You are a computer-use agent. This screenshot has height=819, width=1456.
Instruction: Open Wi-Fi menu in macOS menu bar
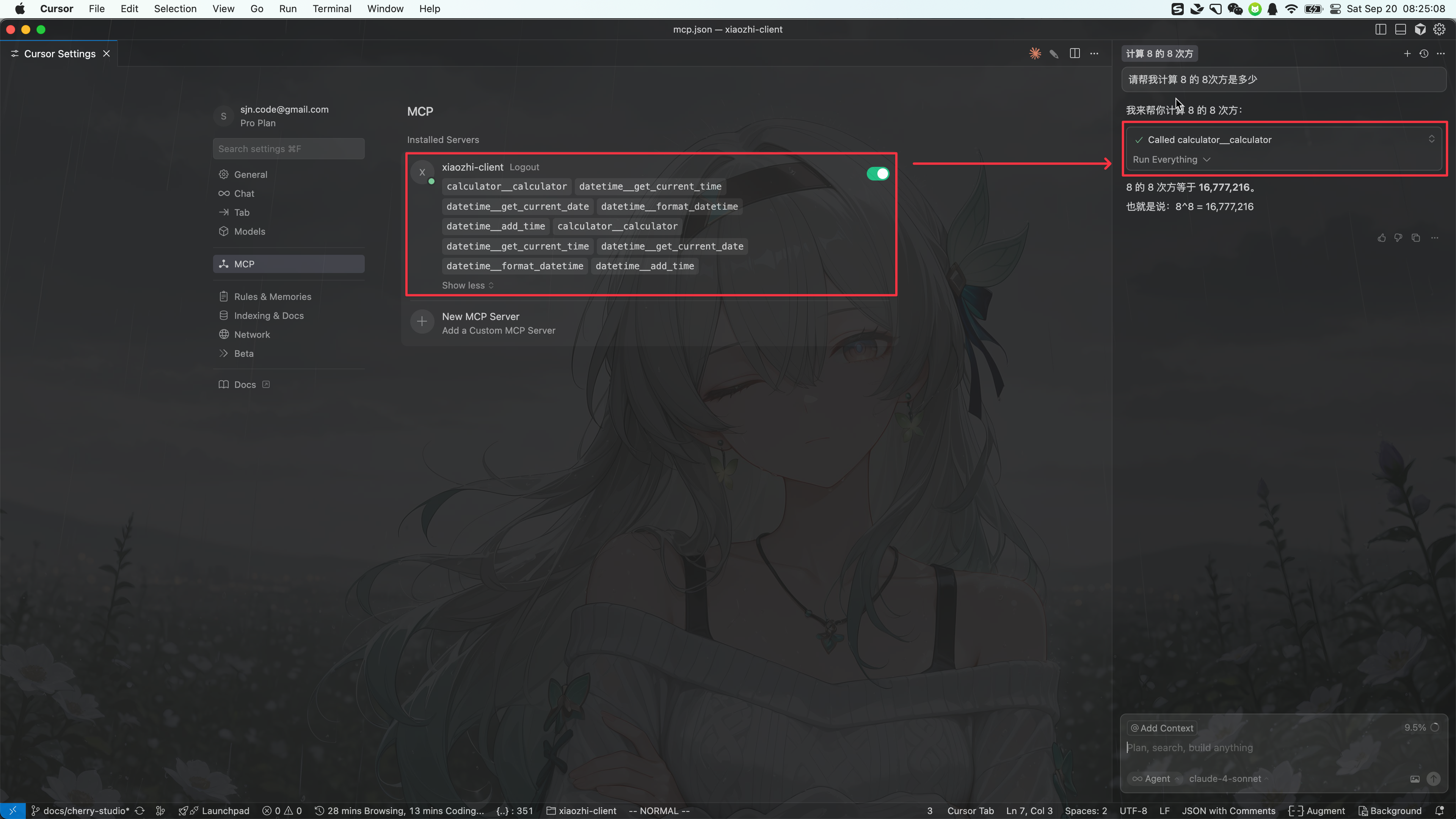[x=1291, y=8]
